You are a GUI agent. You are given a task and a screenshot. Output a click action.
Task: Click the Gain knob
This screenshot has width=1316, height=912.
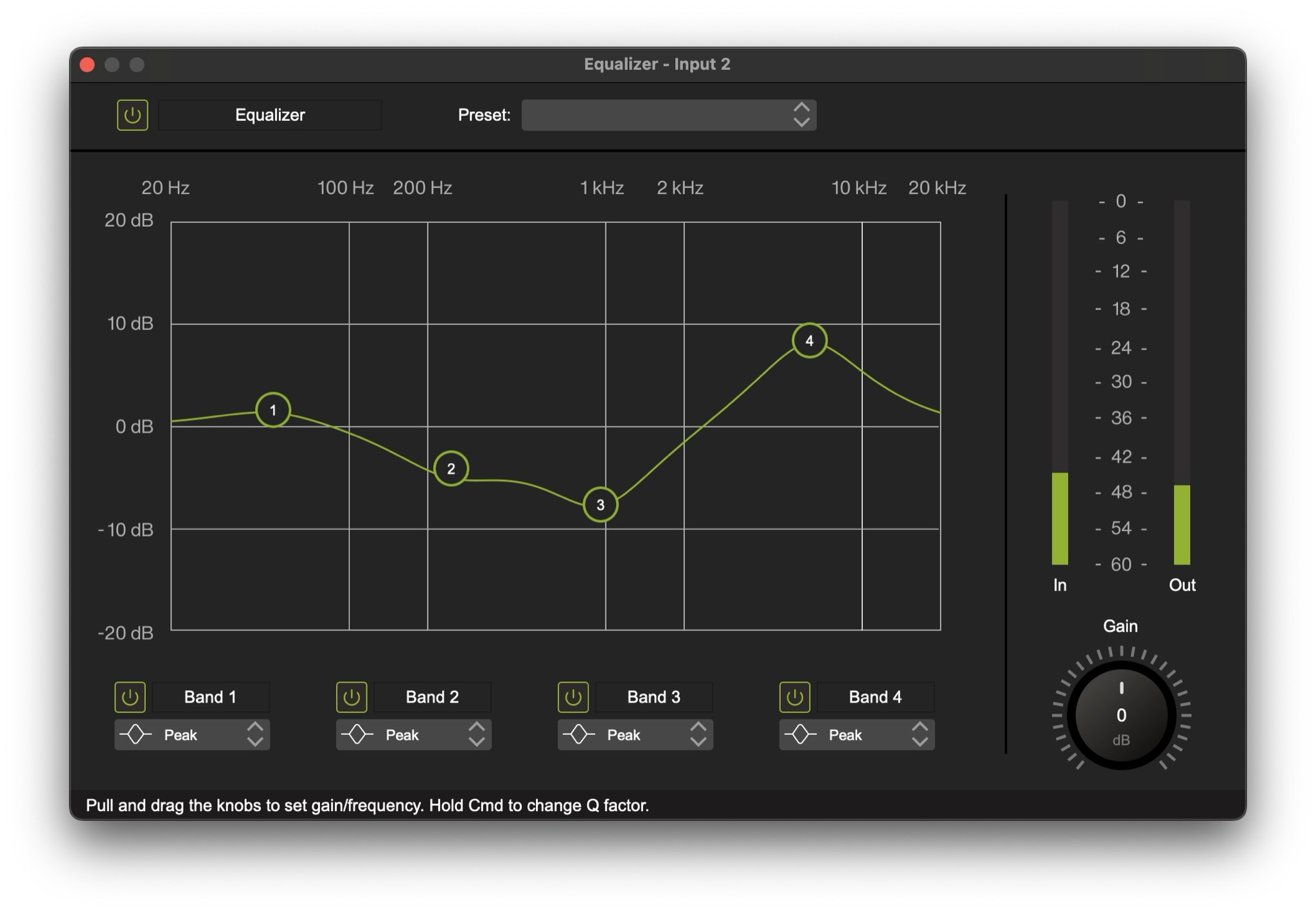pos(1121,715)
